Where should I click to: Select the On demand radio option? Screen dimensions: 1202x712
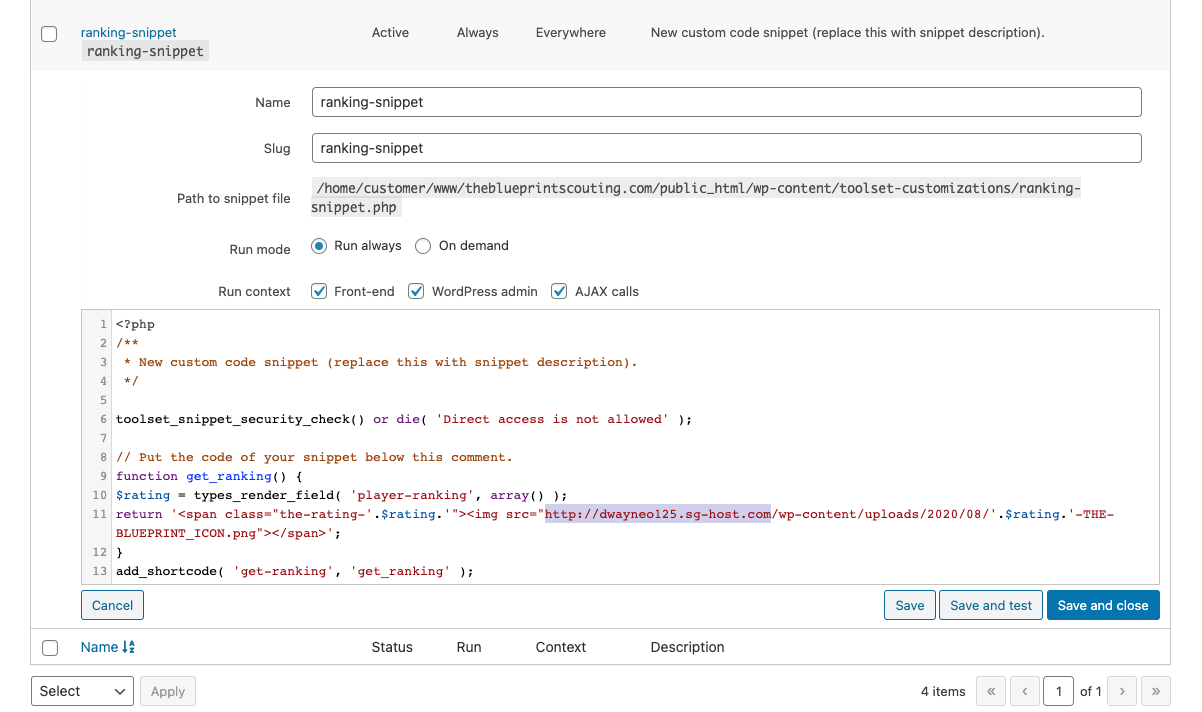point(423,246)
